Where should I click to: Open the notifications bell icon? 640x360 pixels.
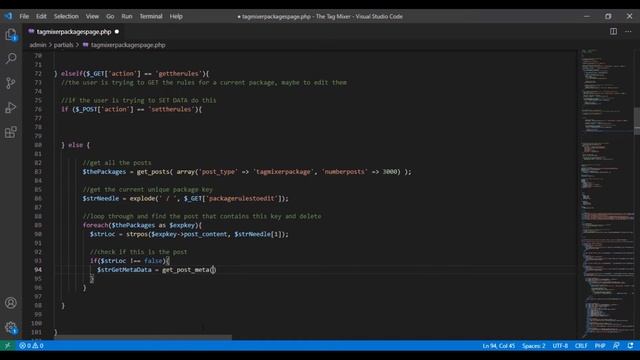click(x=630, y=346)
